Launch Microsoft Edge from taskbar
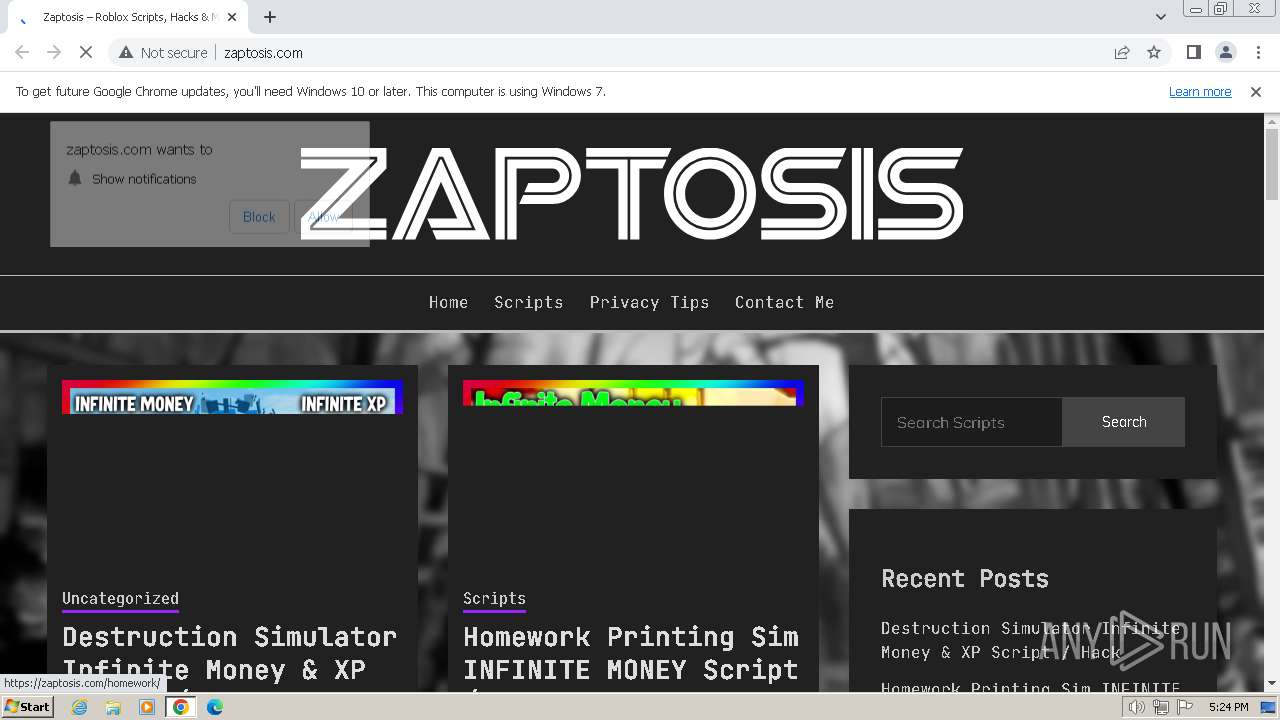 pyautogui.click(x=215, y=707)
